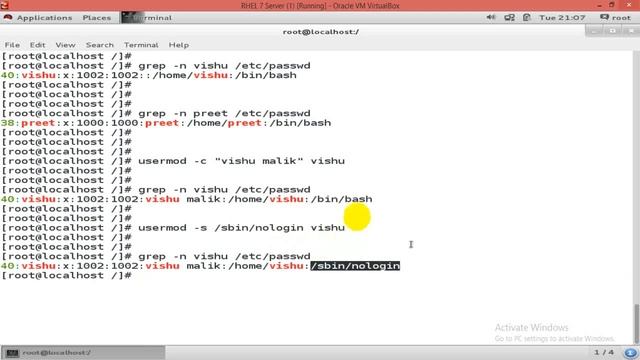Click the clipboard icon beside the clock
The width and height of the screenshot is (640, 360).
[x=527, y=17]
